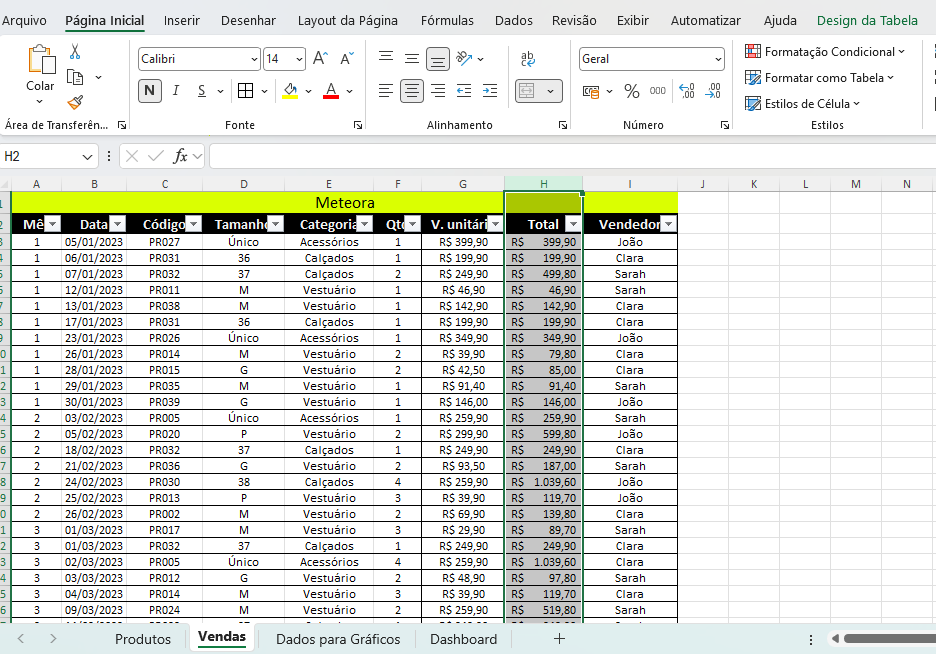Expand the font color dropdown arrow
The height and width of the screenshot is (654, 936).
coord(349,91)
